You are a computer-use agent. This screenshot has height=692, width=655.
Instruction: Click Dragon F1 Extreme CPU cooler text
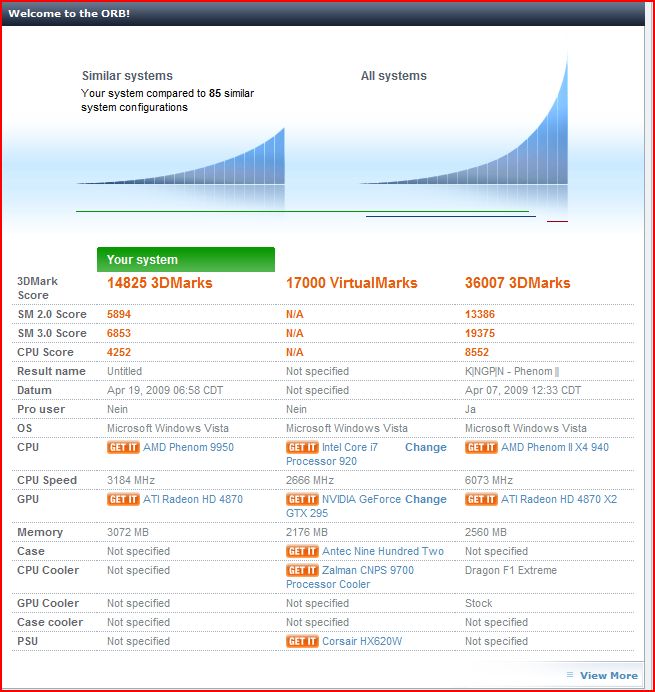click(x=511, y=570)
